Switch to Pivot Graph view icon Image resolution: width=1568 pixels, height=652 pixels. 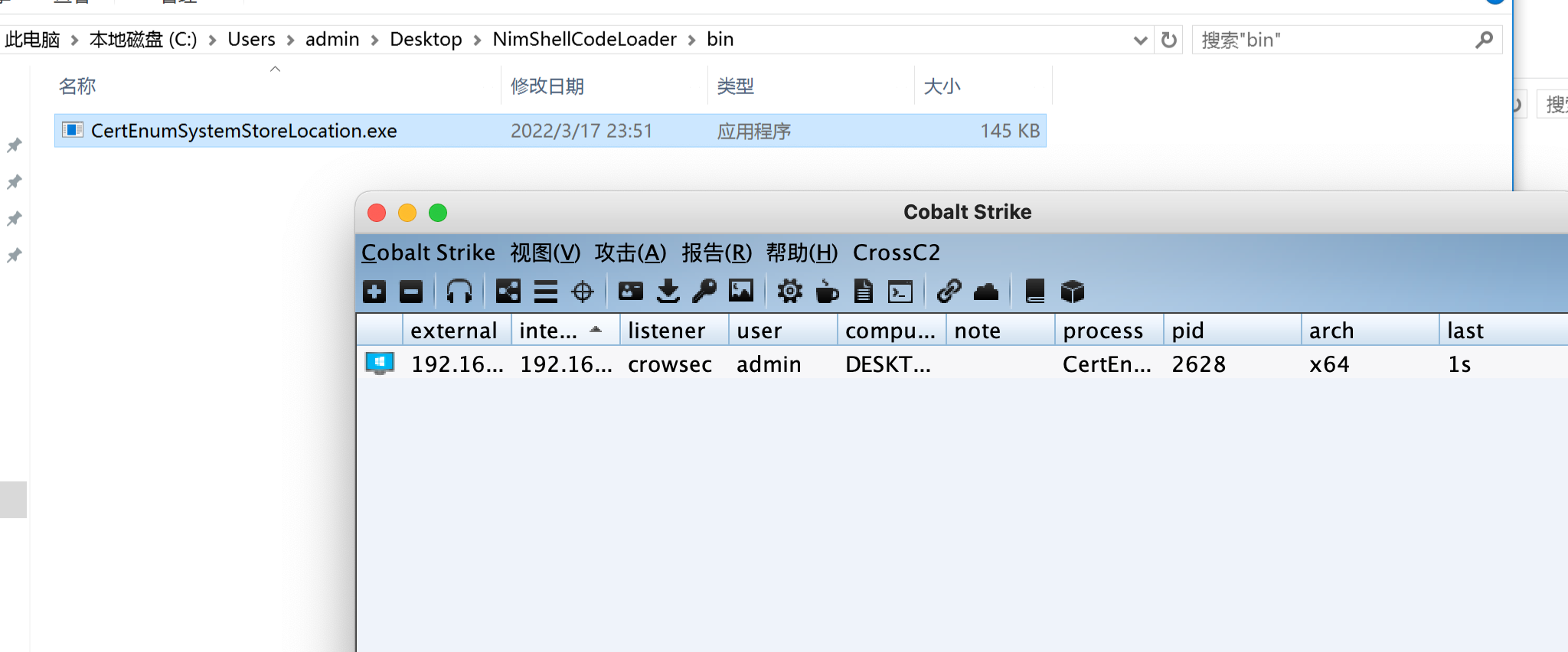(508, 292)
